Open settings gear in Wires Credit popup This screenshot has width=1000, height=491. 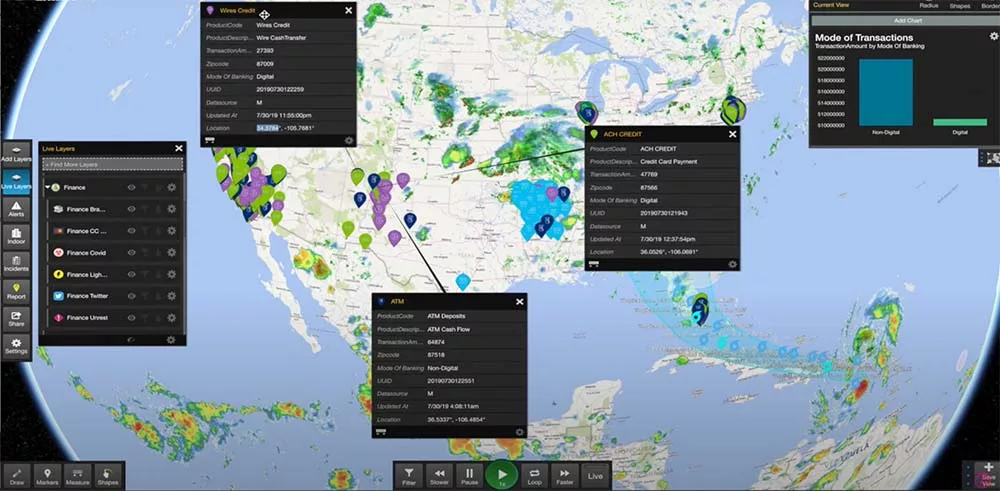pos(349,140)
